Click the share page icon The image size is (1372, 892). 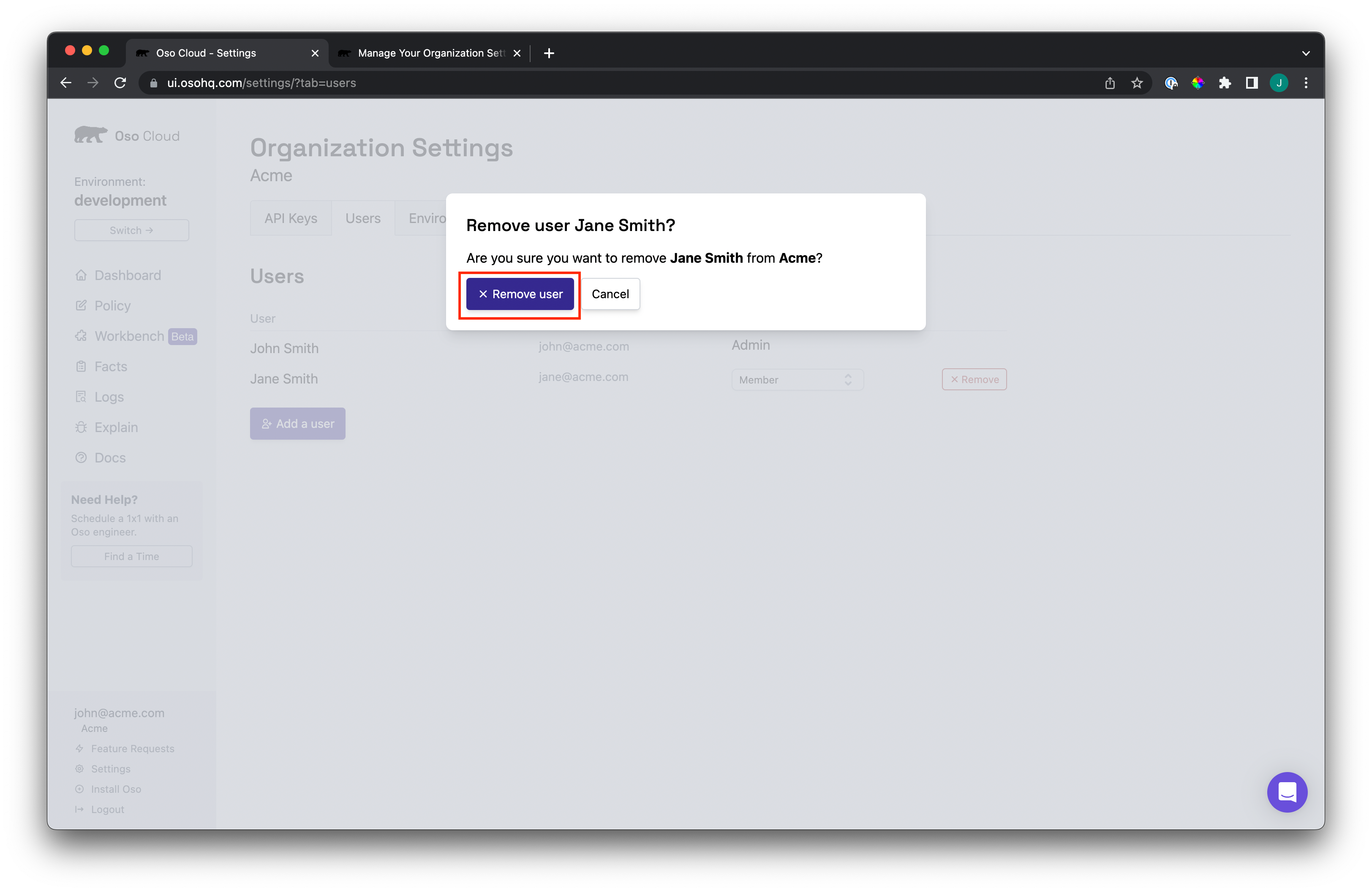pos(1110,83)
